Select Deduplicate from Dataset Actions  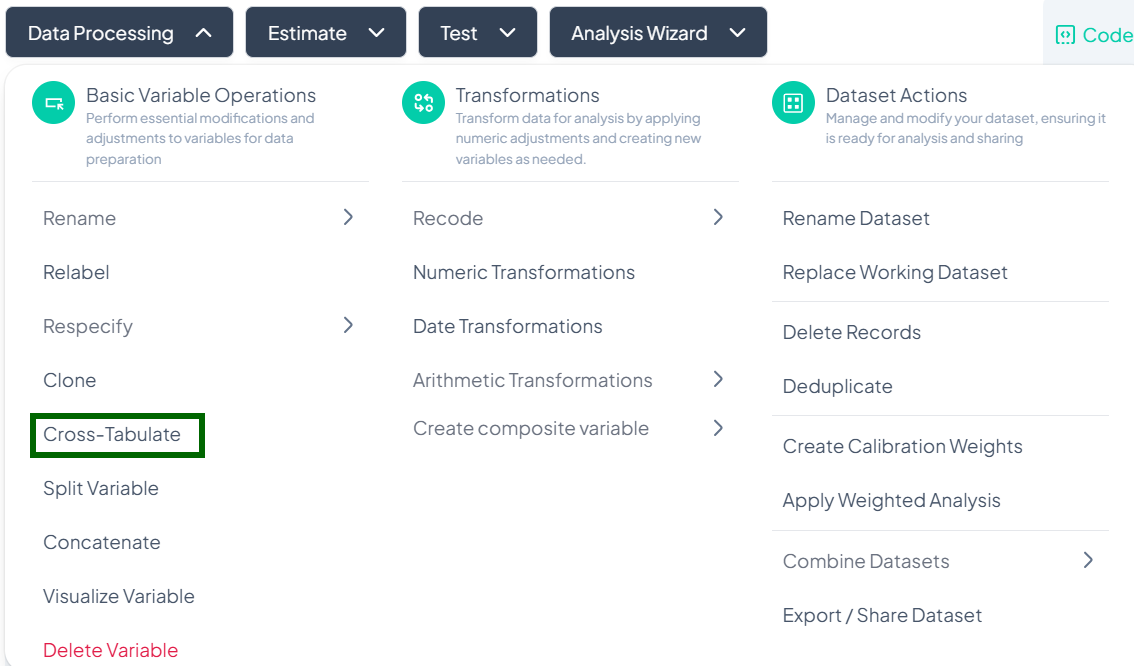838,386
